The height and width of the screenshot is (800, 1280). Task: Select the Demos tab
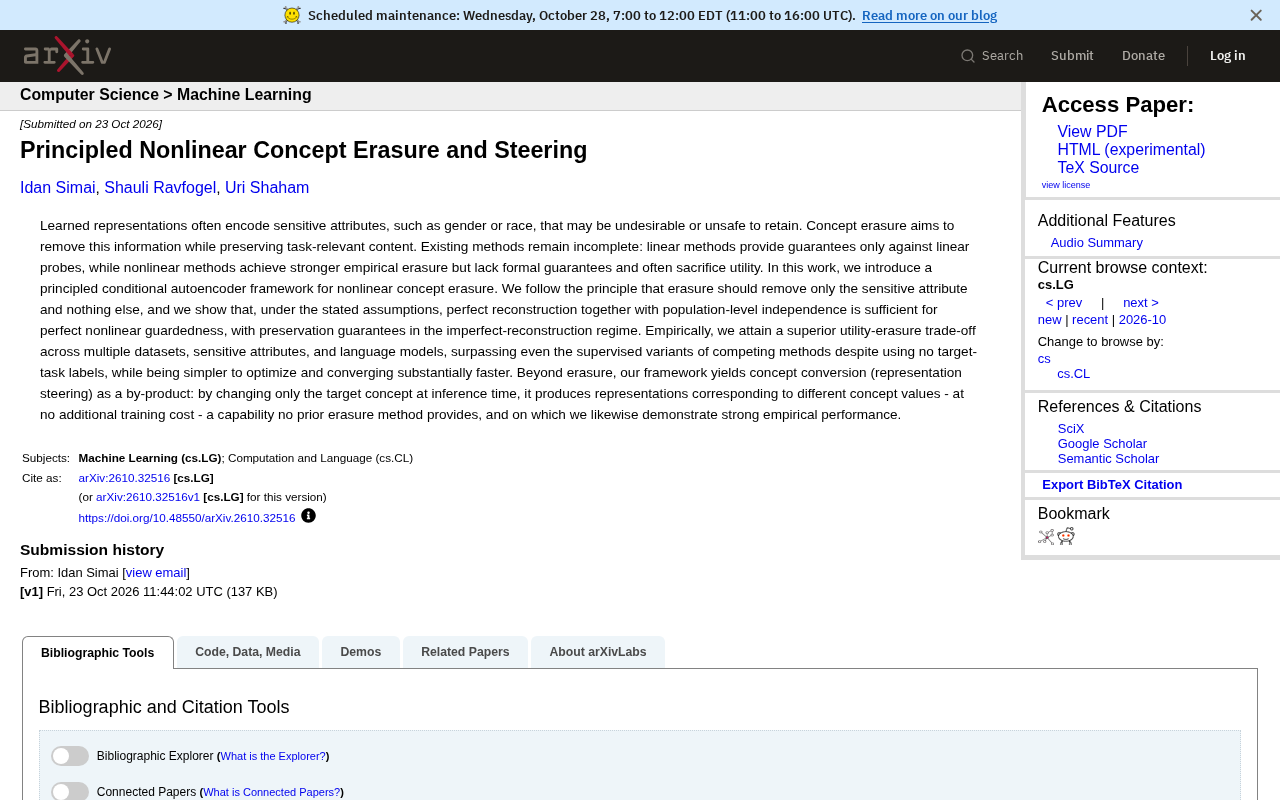(x=361, y=652)
